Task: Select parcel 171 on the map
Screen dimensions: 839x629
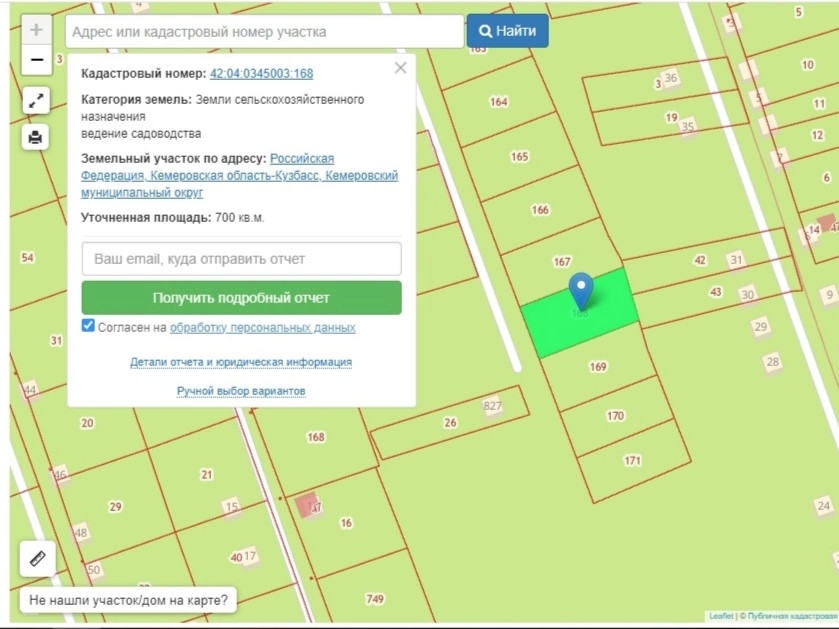Action: pyautogui.click(x=632, y=461)
